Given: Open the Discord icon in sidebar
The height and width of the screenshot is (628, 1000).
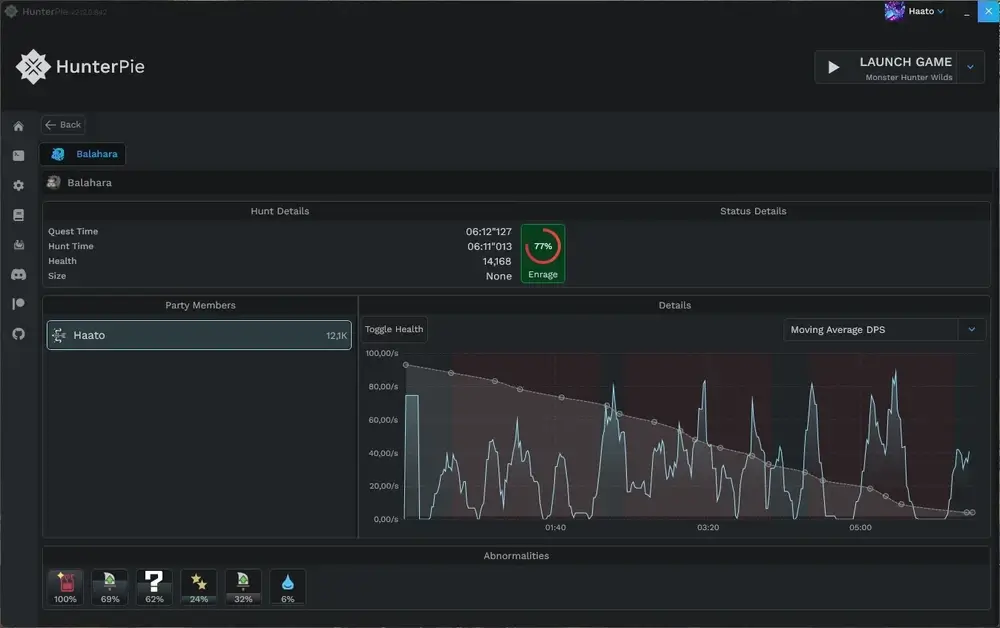Looking at the screenshot, I should [x=18, y=274].
